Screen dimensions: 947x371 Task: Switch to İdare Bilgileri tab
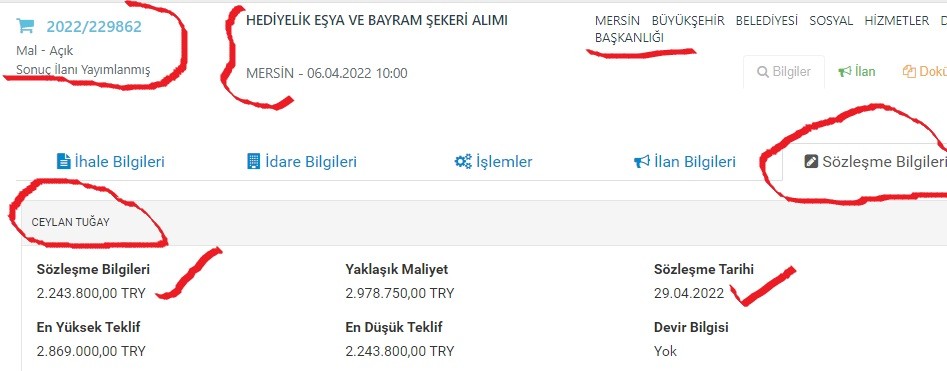click(x=302, y=162)
